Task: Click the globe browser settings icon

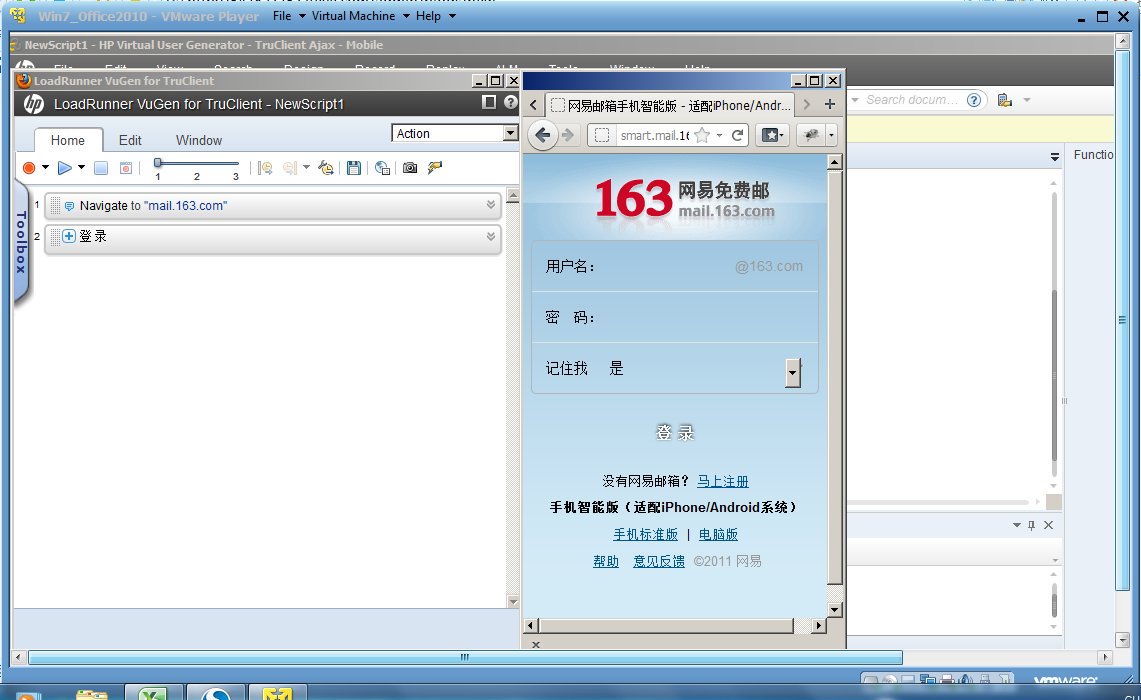Action: click(x=382, y=168)
